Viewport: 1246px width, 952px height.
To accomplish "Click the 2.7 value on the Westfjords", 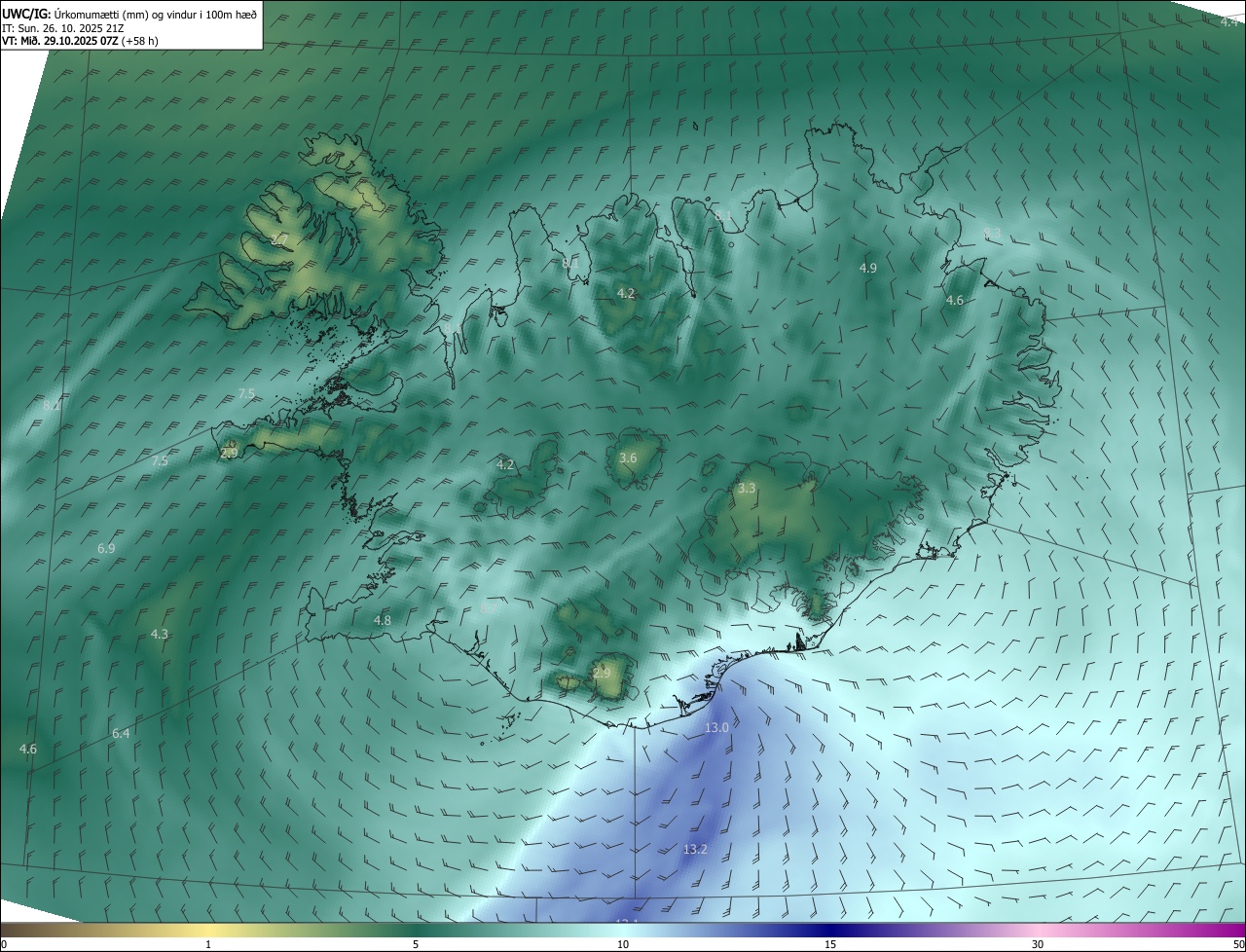I will point(279,238).
